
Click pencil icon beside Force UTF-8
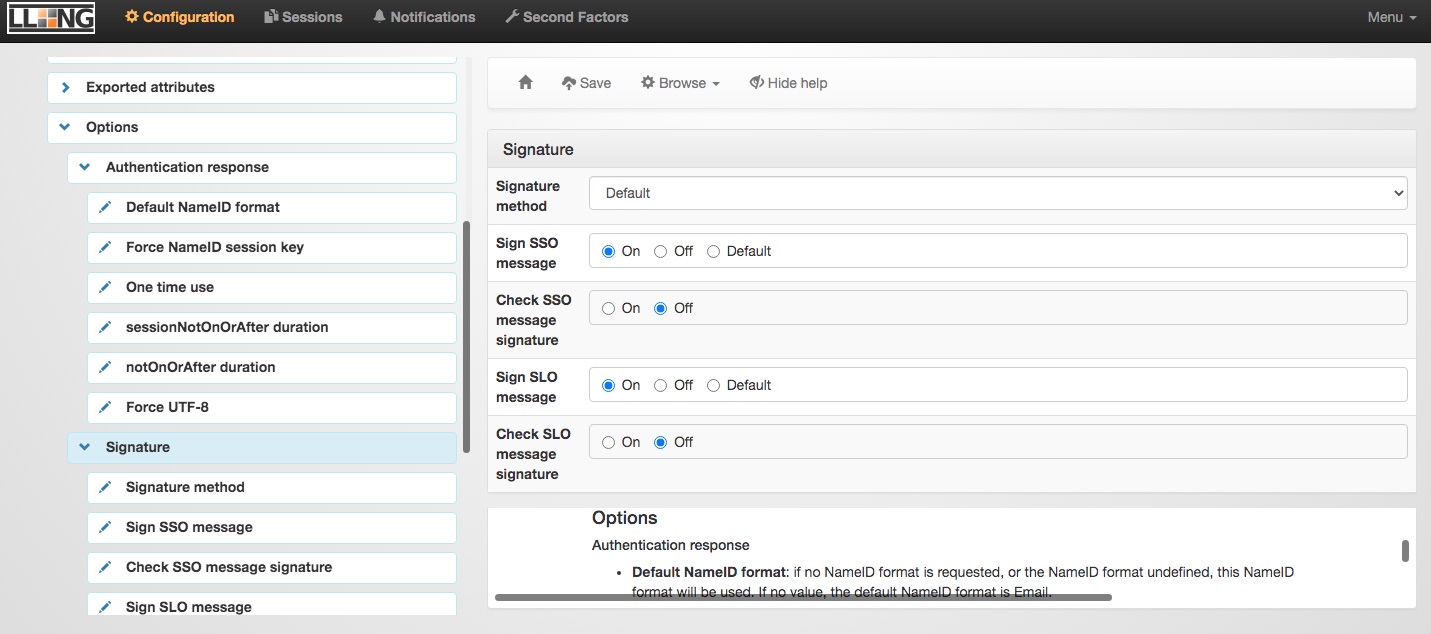tap(105, 407)
